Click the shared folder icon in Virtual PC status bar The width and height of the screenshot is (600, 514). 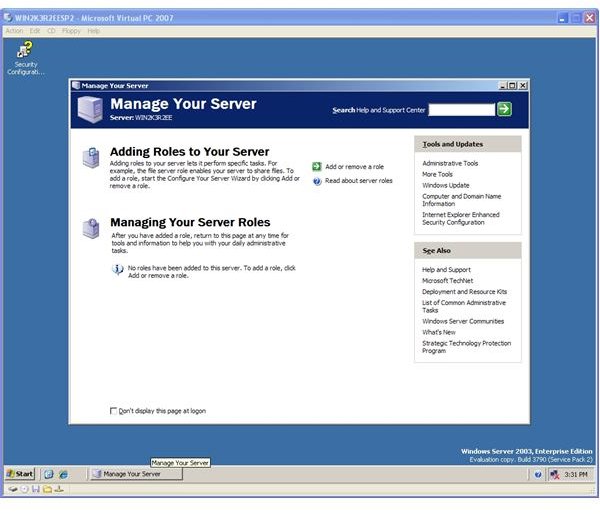pos(47,489)
